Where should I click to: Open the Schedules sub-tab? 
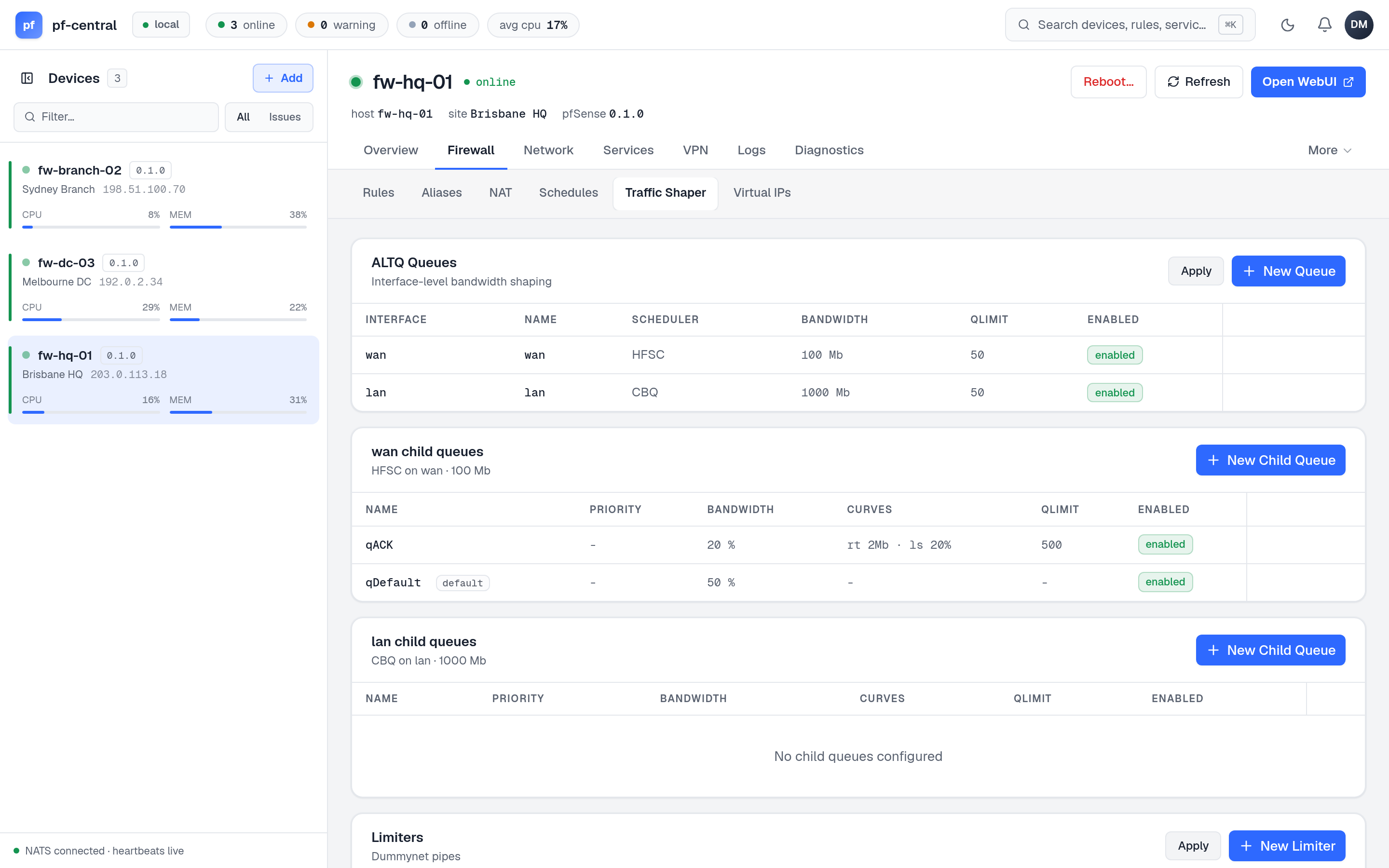click(x=568, y=193)
